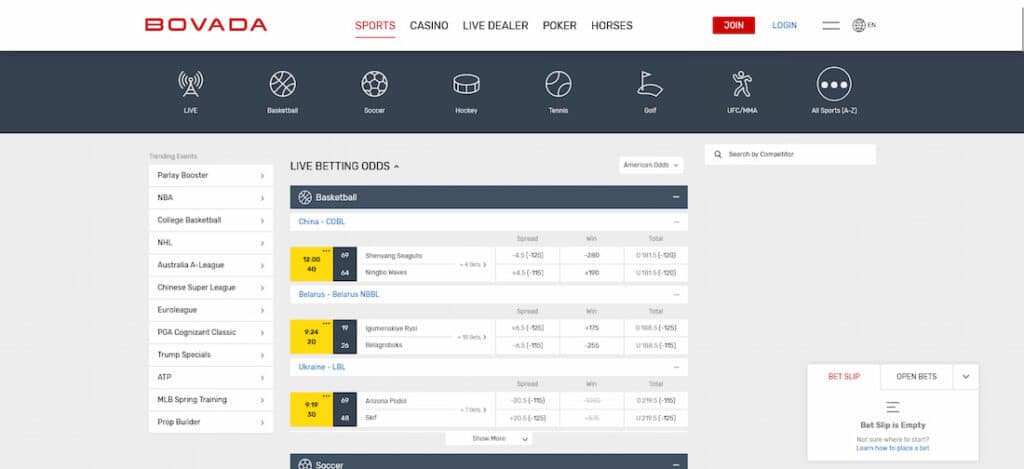1024x469 pixels.
Task: Open the American Odds dropdown
Action: (x=651, y=165)
